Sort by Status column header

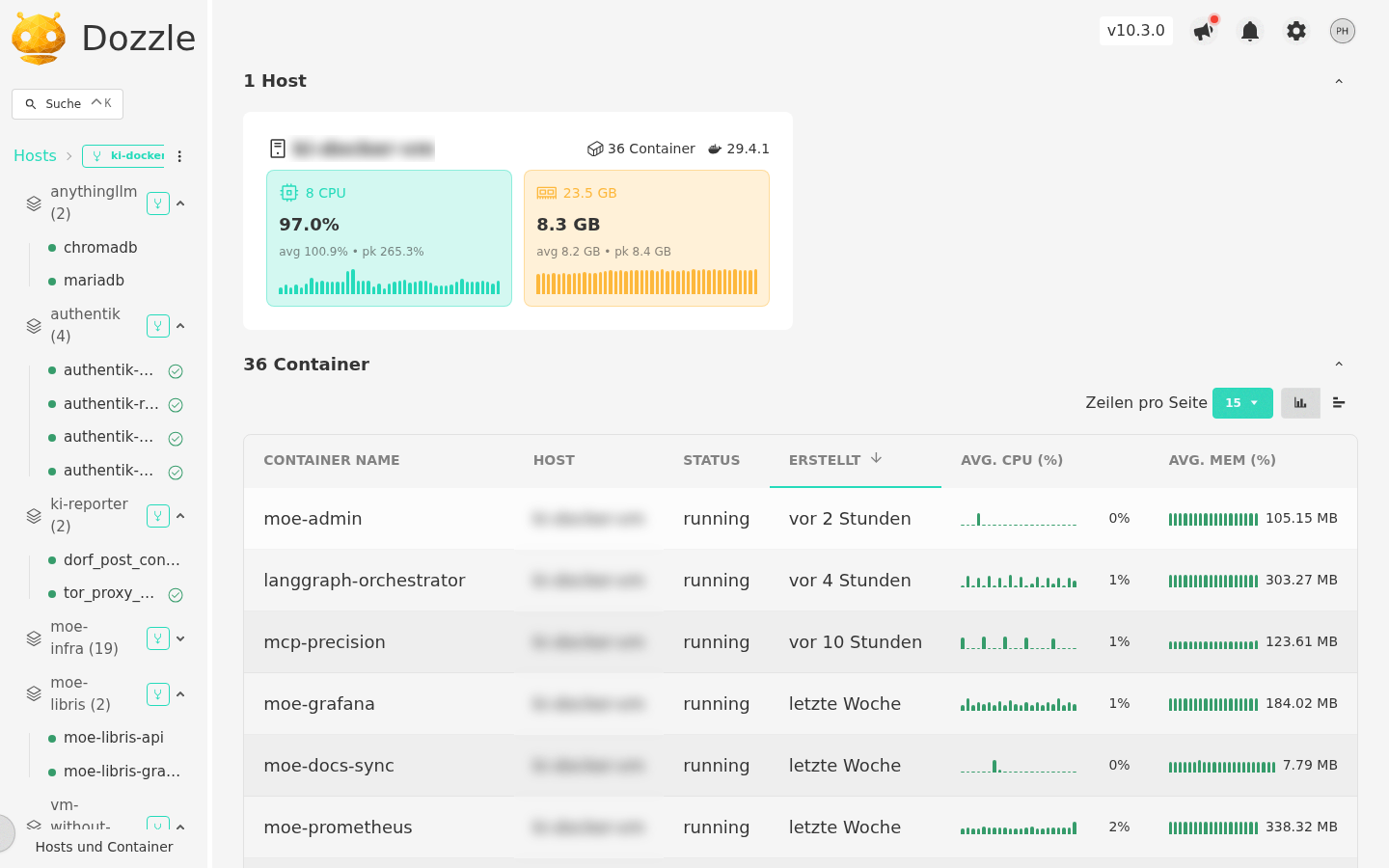coord(712,461)
